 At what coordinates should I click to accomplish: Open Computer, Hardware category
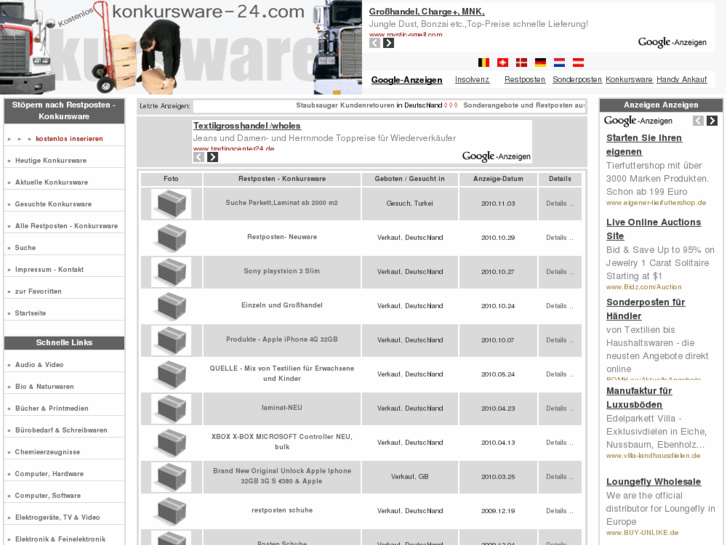pos(49,474)
